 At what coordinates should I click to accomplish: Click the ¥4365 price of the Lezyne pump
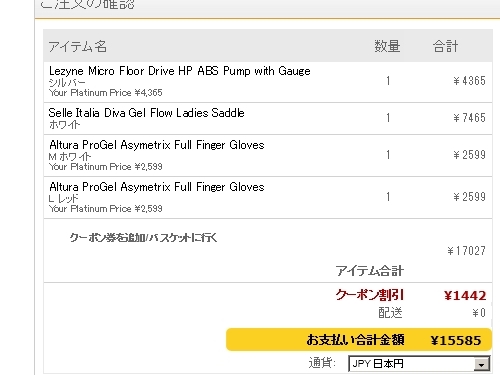point(469,81)
